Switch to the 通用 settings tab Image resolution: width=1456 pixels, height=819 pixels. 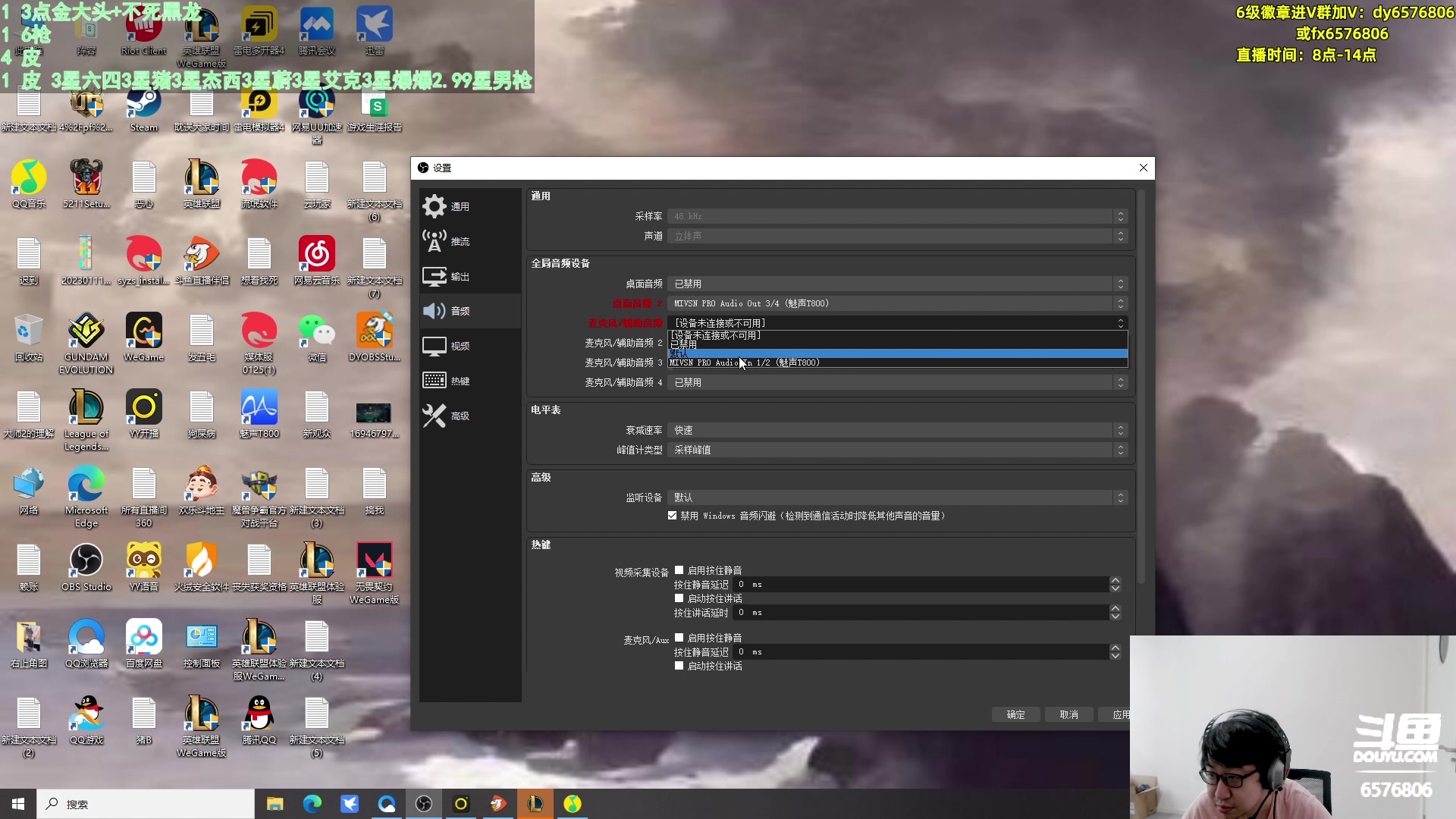(x=470, y=206)
